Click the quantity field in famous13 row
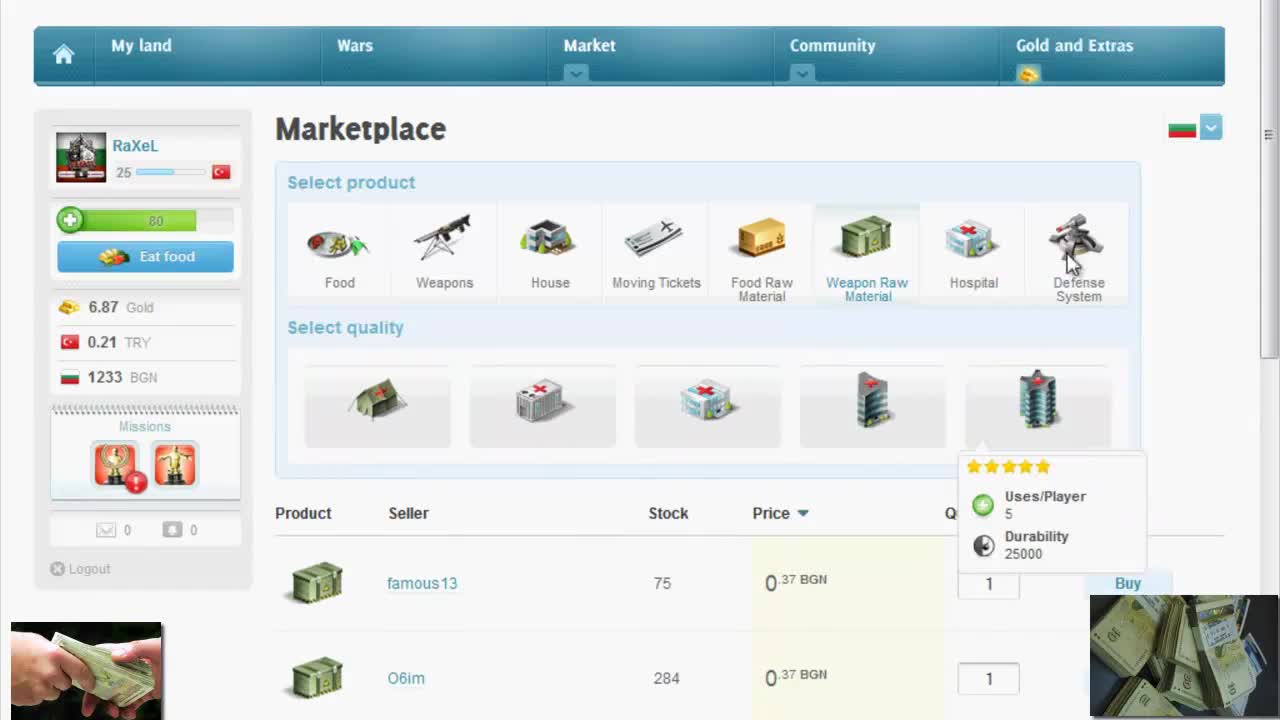 click(989, 583)
